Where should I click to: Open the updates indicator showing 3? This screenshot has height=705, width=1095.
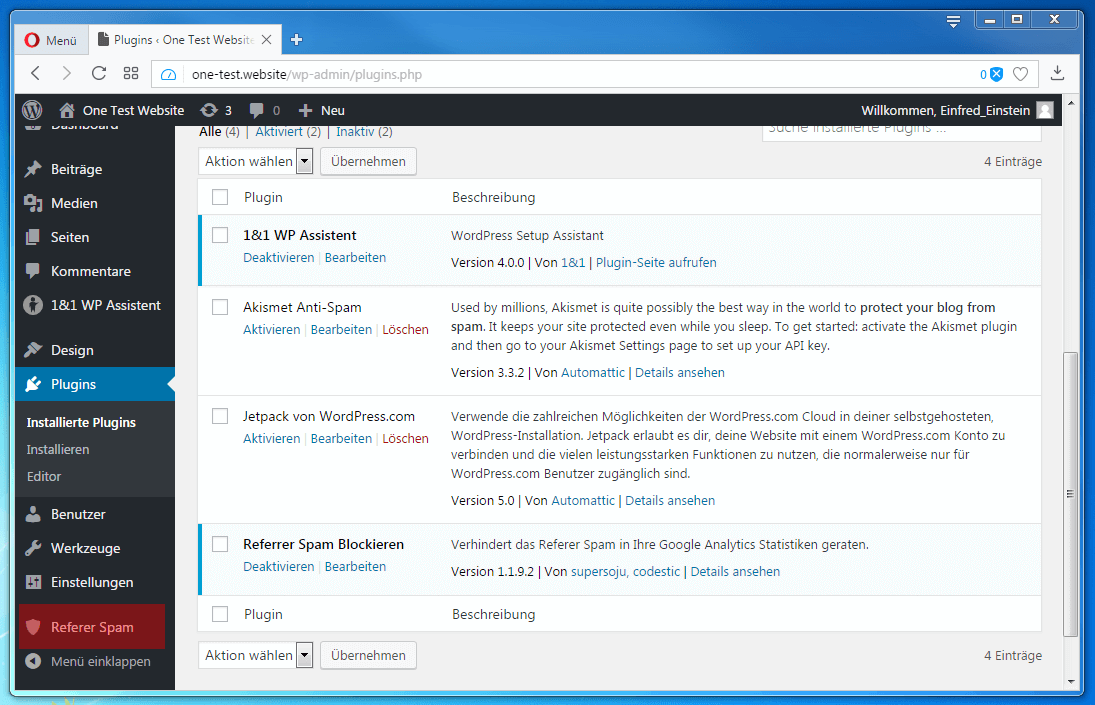coord(216,110)
